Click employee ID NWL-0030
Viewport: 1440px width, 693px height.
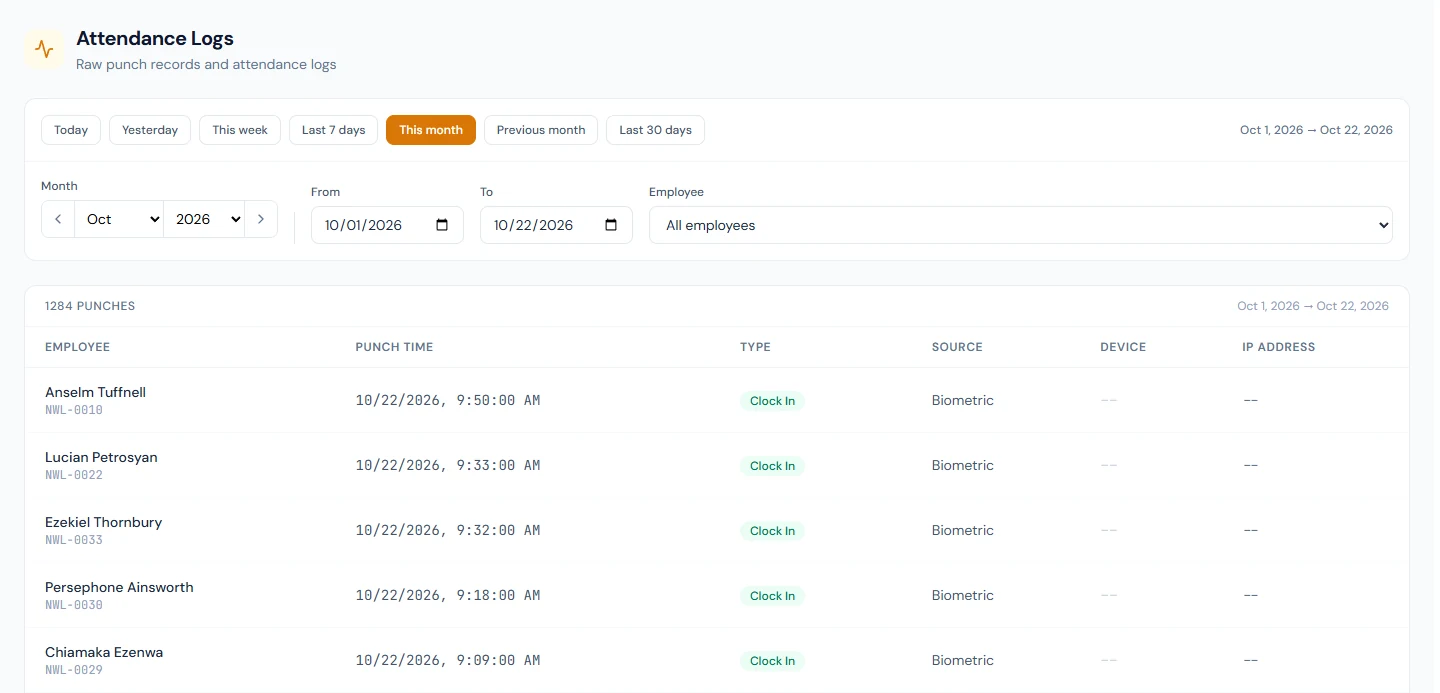pyautogui.click(x=74, y=605)
